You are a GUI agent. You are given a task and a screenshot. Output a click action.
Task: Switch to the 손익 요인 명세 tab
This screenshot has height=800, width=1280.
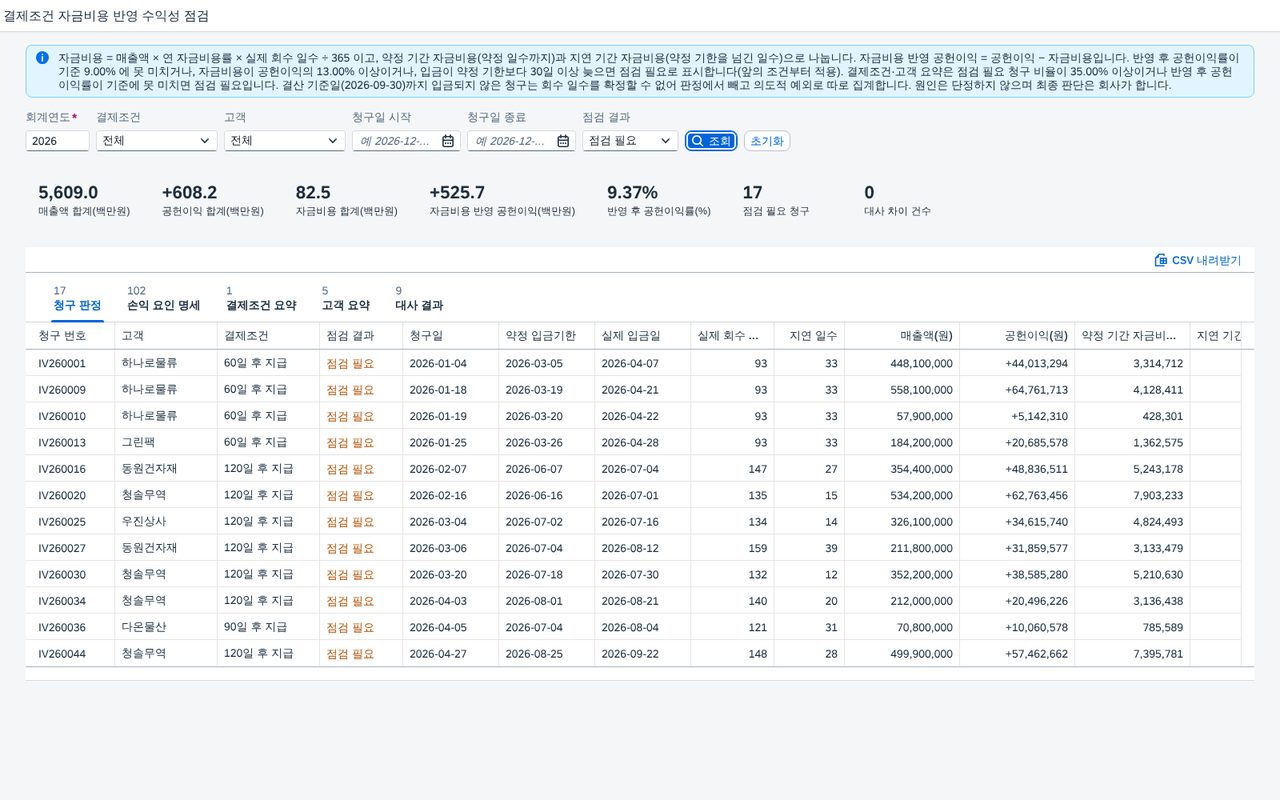coord(164,298)
